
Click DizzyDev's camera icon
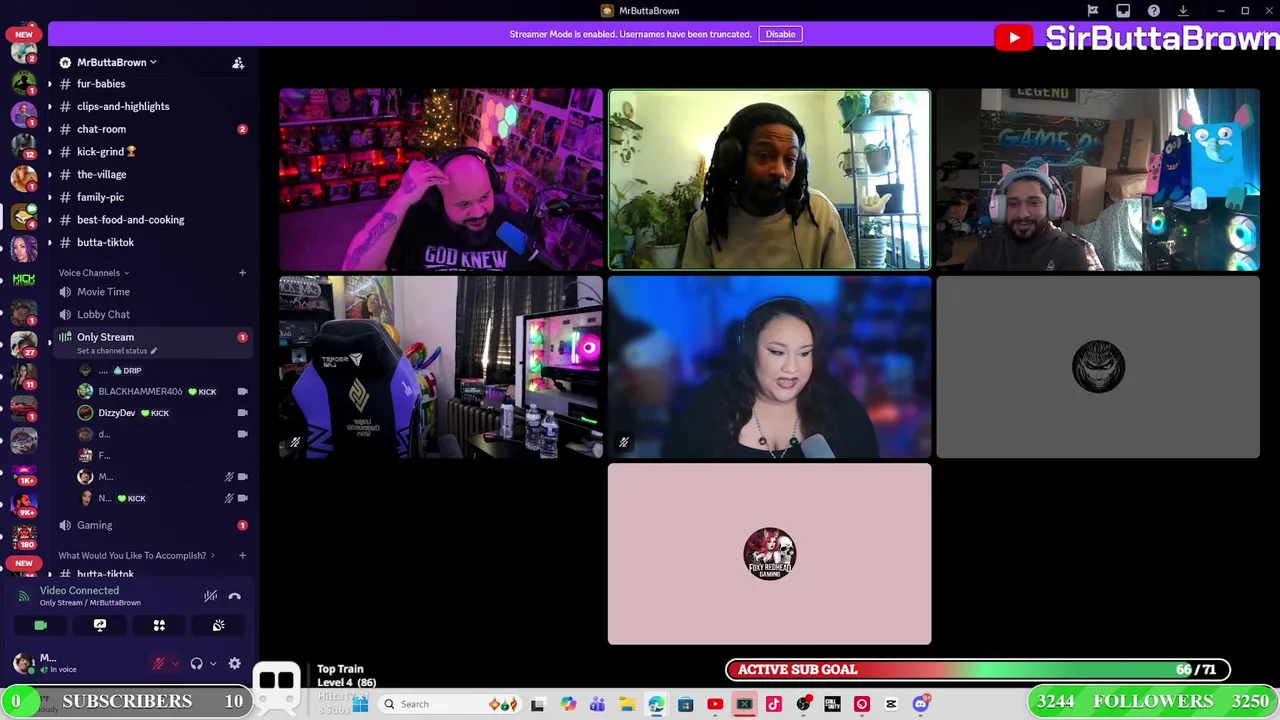pos(242,413)
